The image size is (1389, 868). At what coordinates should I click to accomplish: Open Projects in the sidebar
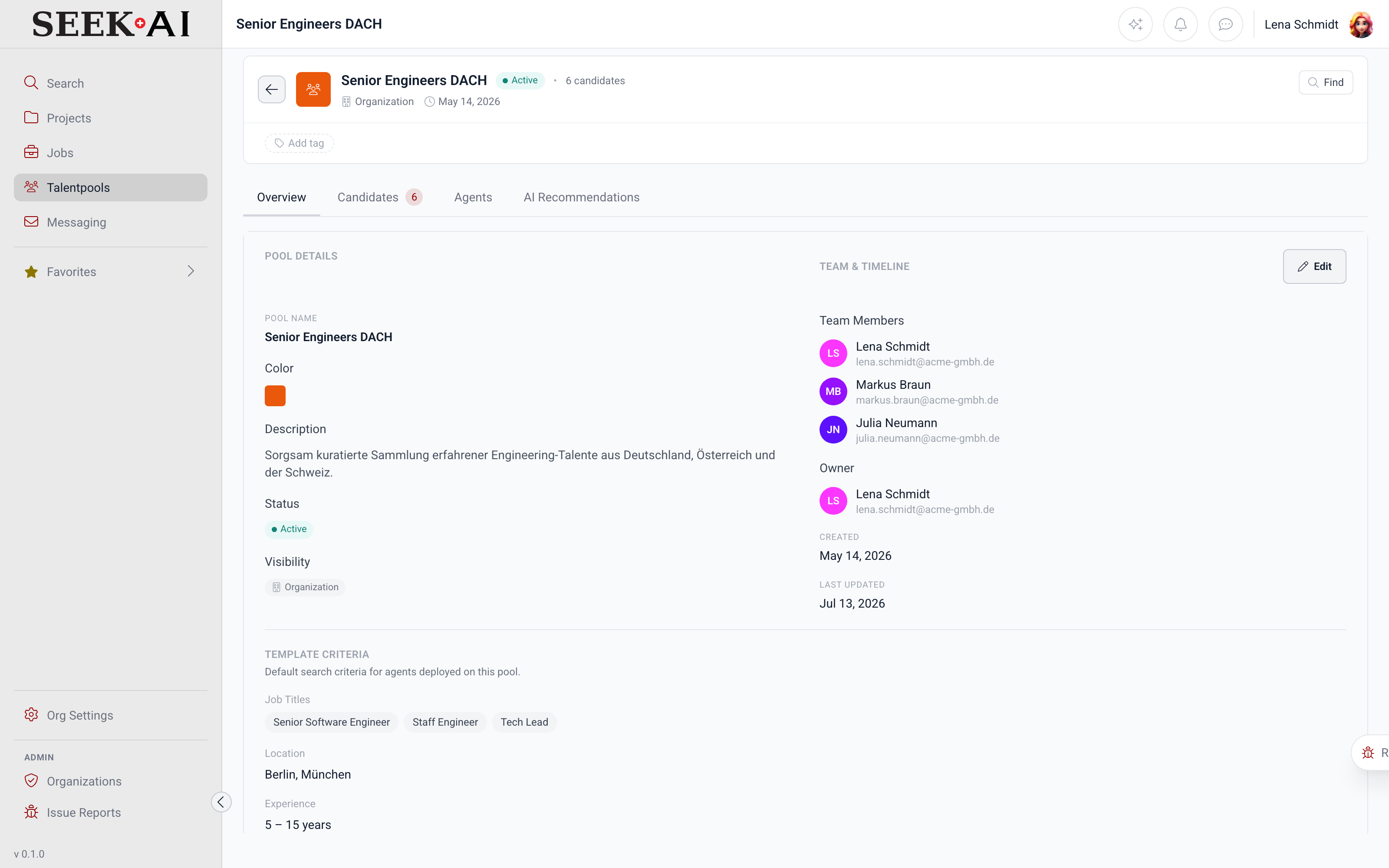[110, 118]
